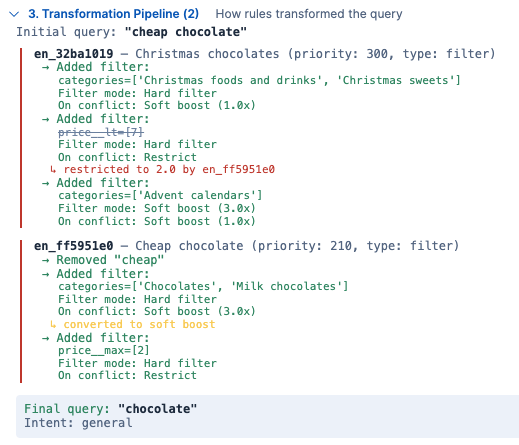Open the '3. Transformation Pipeline (2)' heading
Image resolution: width=519 pixels, height=445 pixels.
(x=113, y=14)
